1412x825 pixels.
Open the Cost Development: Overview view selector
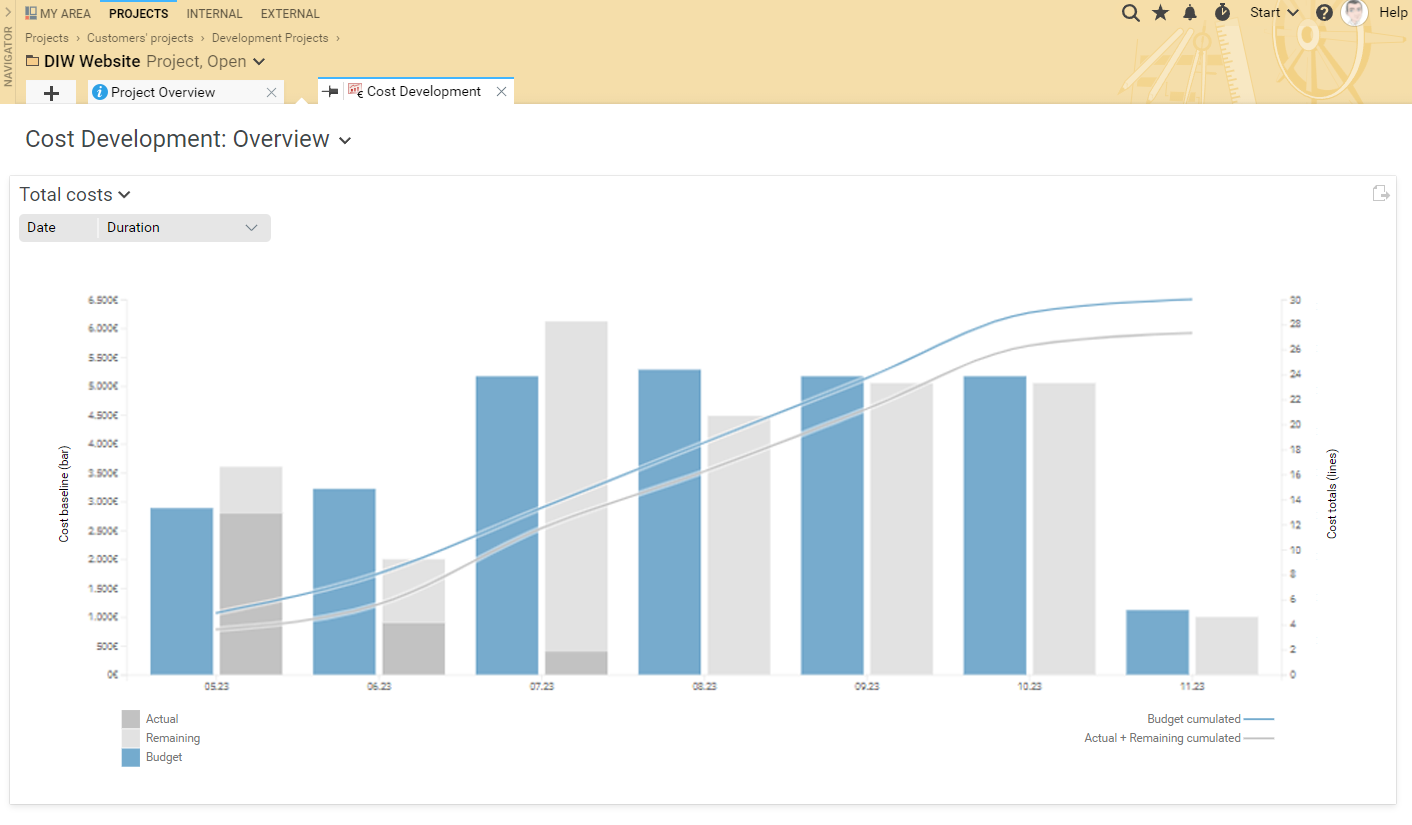[344, 141]
